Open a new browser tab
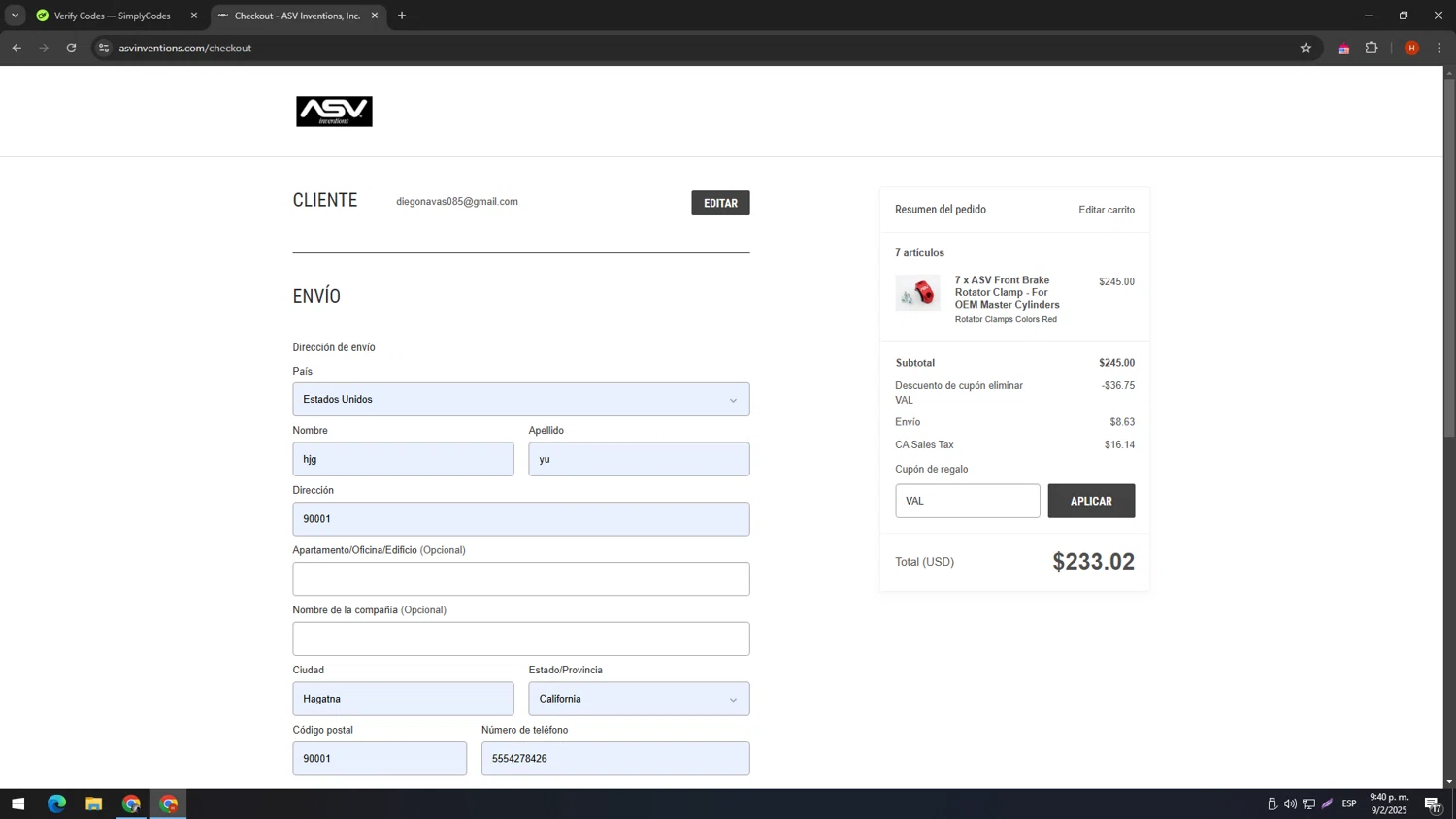This screenshot has width=1456, height=819. point(402,16)
